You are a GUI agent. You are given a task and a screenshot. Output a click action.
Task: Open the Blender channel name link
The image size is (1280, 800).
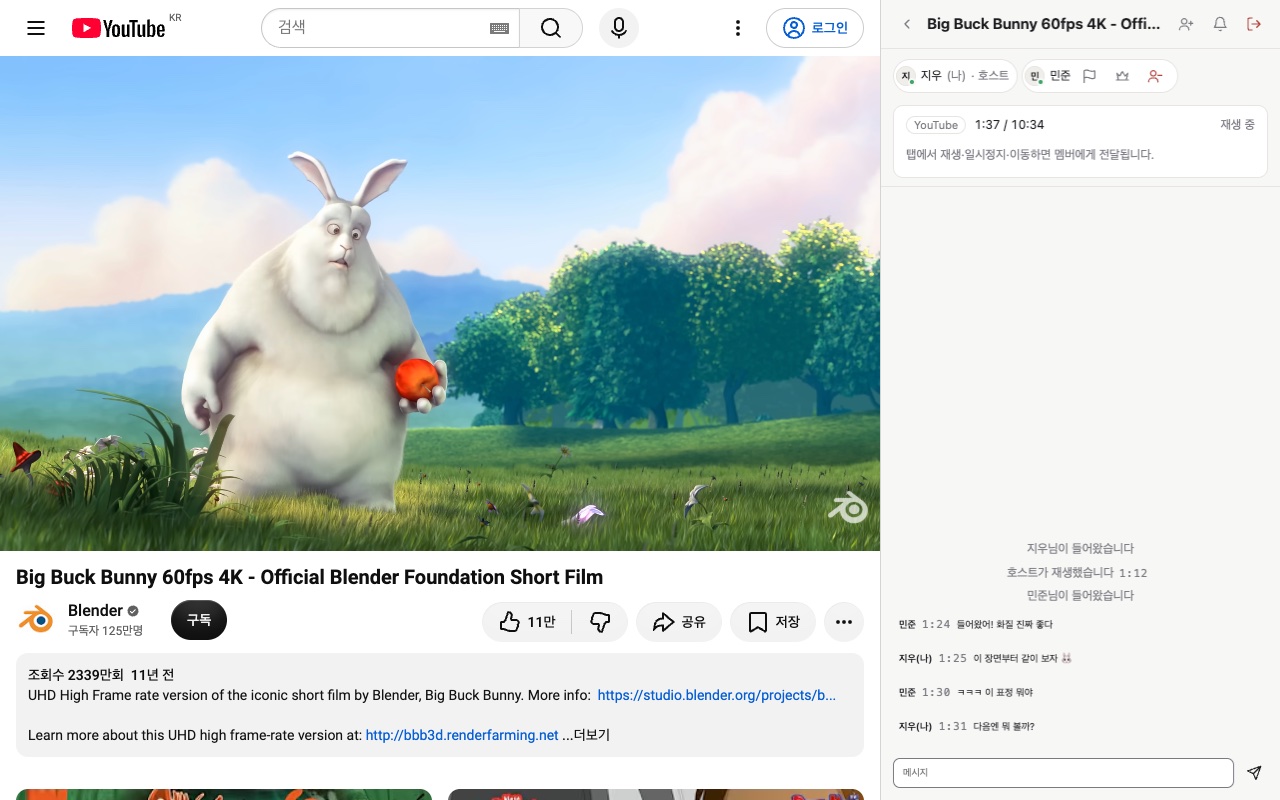95,611
